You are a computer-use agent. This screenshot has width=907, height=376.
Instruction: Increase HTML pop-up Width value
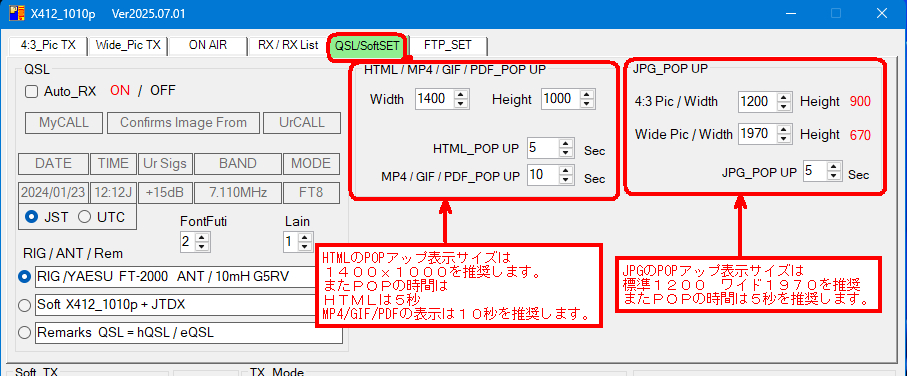coord(461,95)
